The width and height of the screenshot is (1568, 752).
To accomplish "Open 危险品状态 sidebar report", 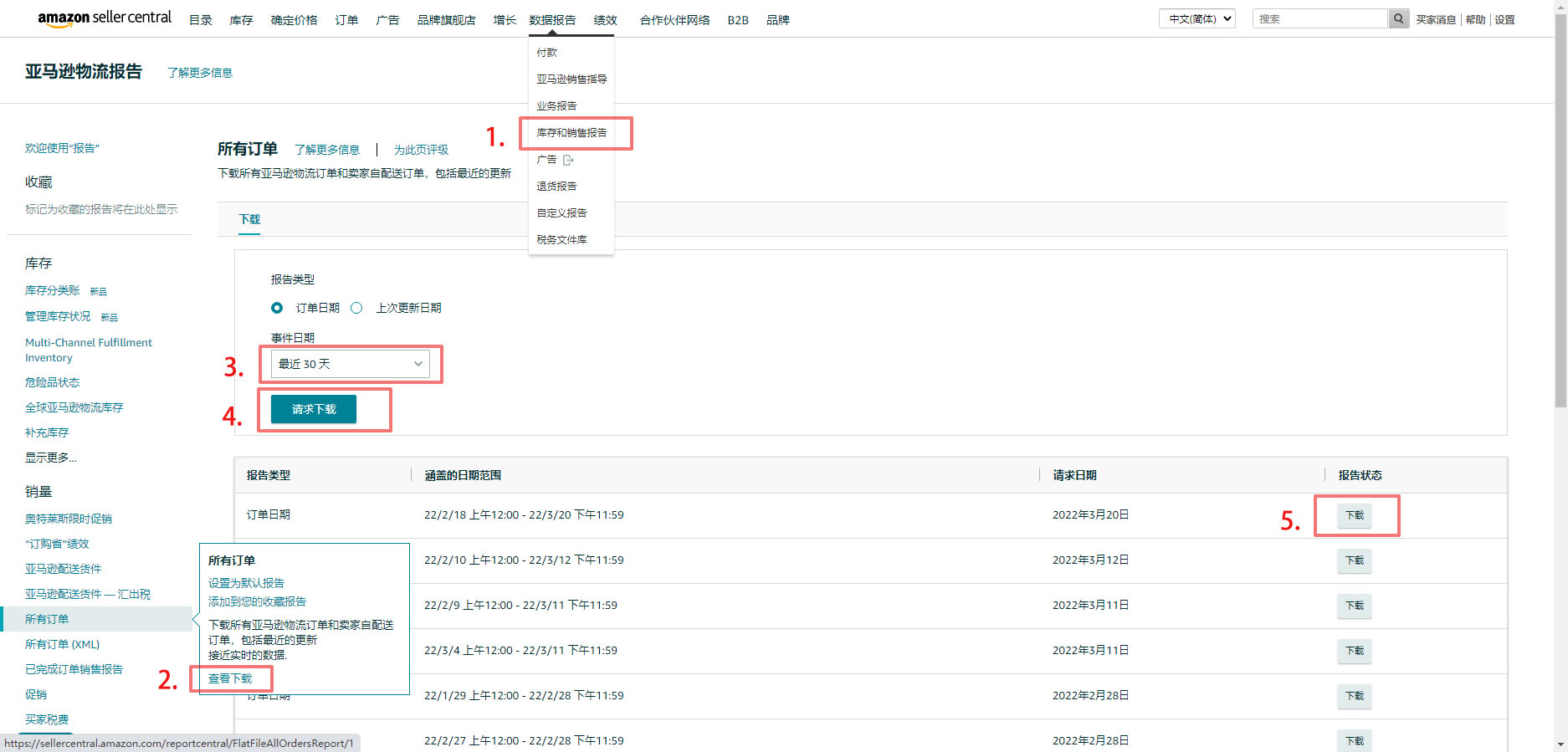I will (x=52, y=382).
